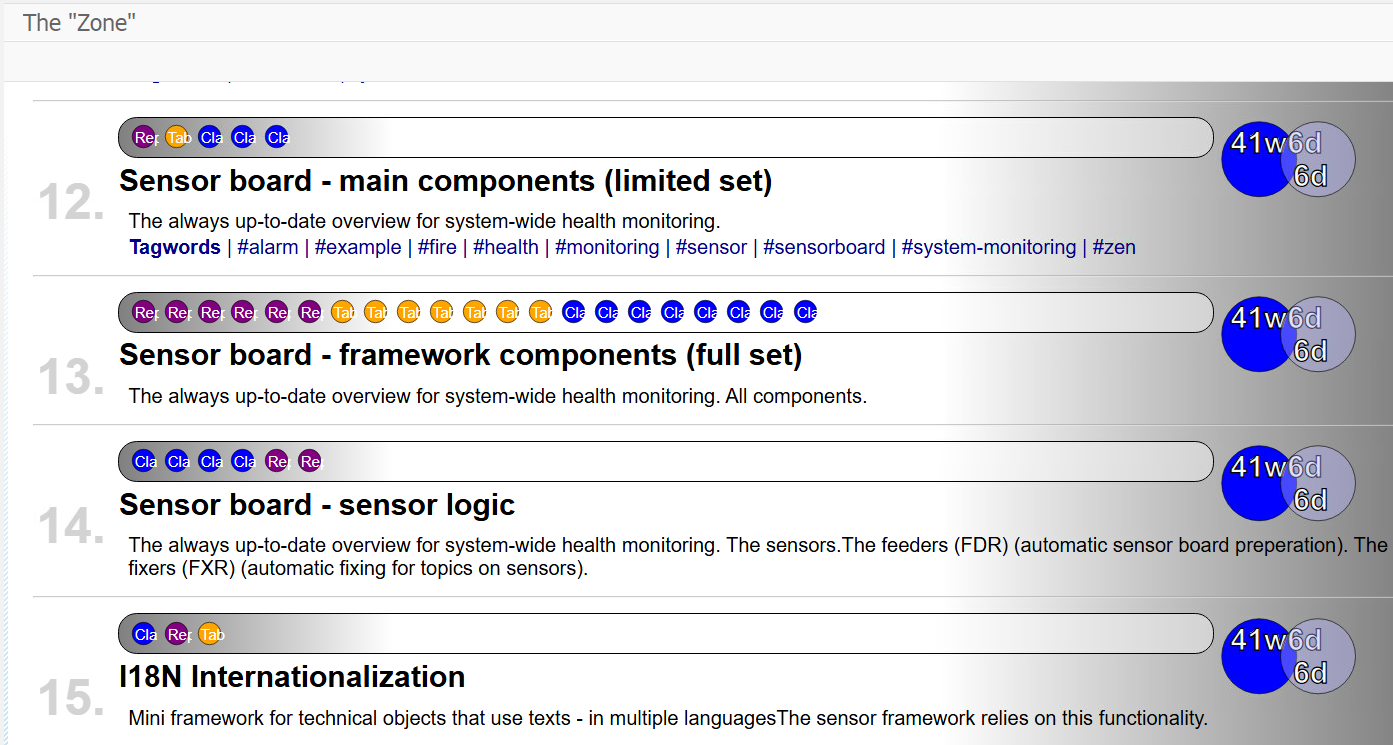Open "Sensor board - sensor logic" title

point(317,505)
